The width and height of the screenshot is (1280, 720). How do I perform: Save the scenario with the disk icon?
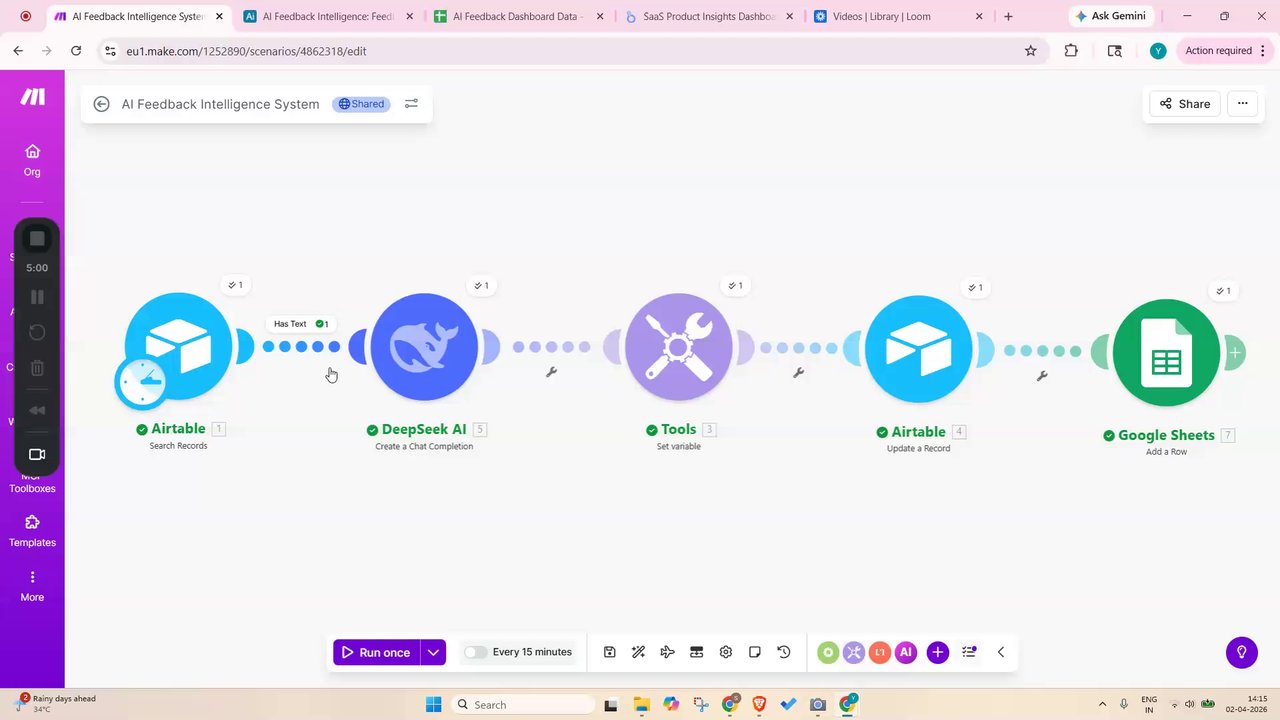(x=609, y=652)
